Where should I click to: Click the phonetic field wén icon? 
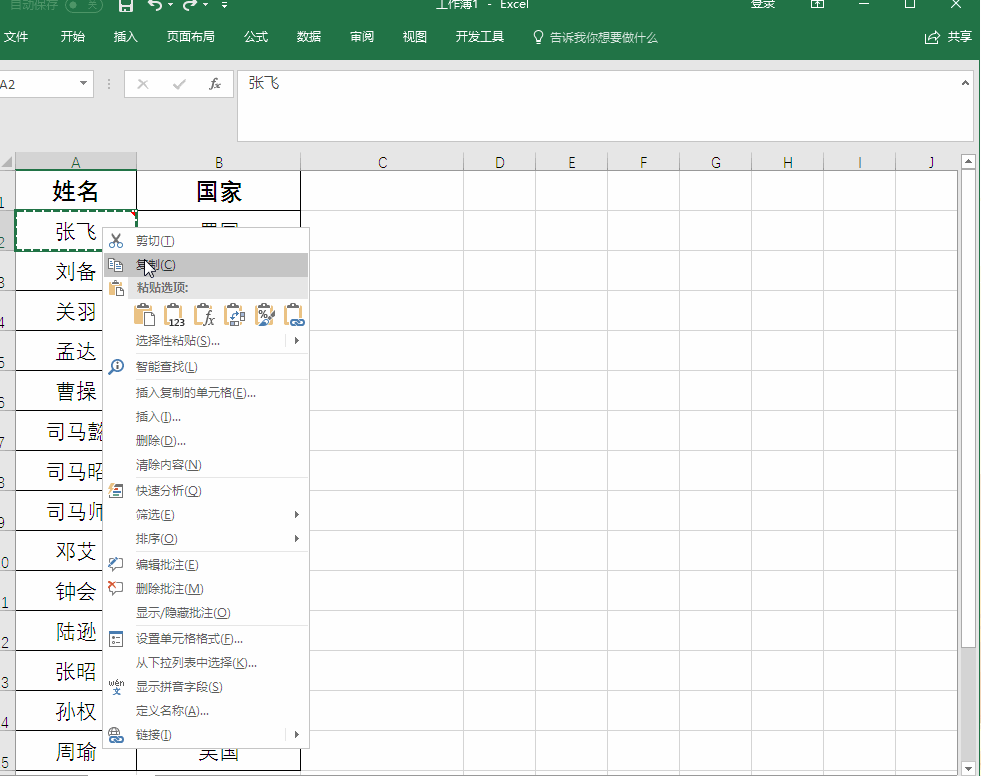[x=116, y=687]
